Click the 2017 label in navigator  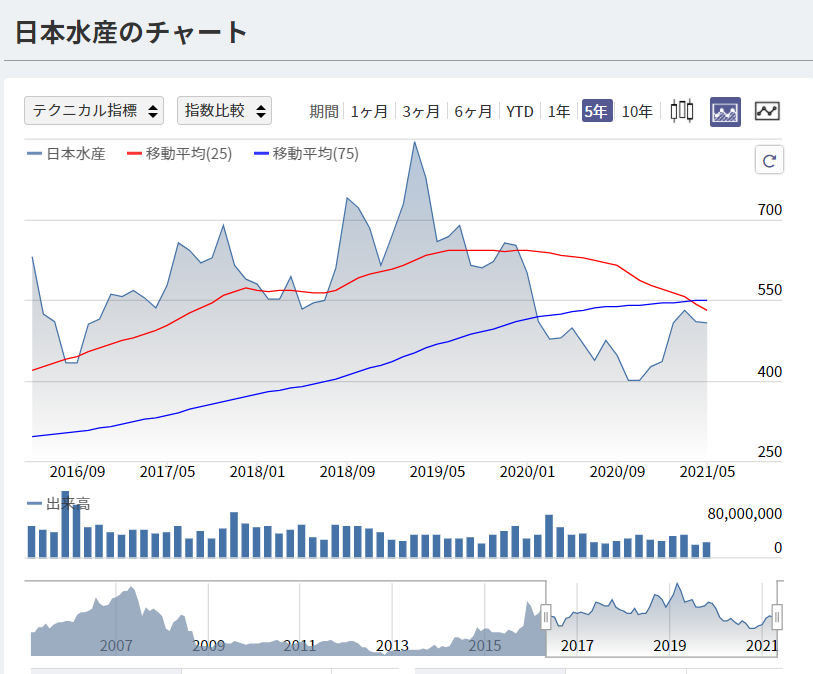[x=577, y=645]
